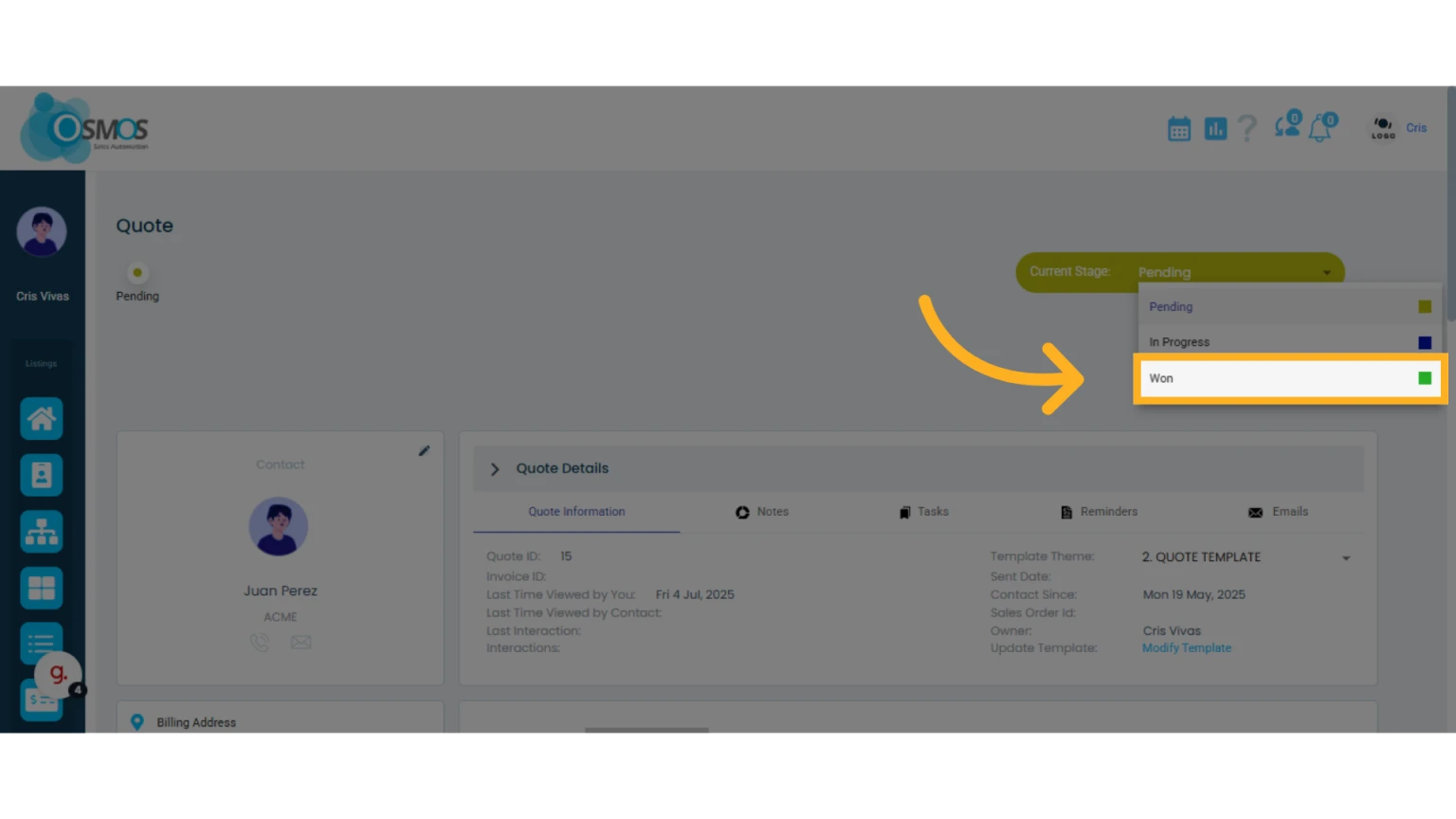The image size is (1456, 819).
Task: Click the floating g. badge icon
Action: click(59, 674)
